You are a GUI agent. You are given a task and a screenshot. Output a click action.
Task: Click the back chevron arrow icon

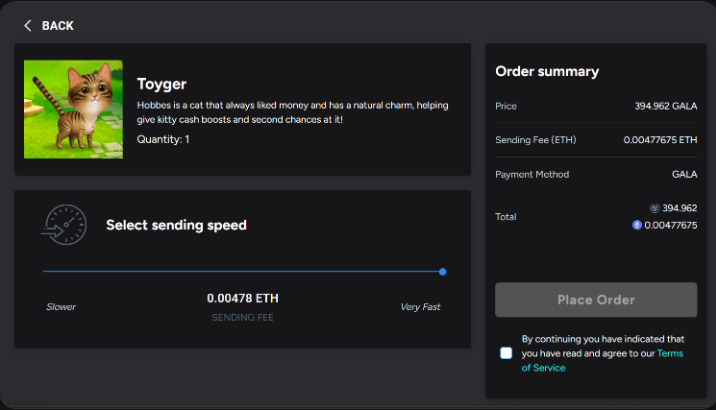pos(27,26)
